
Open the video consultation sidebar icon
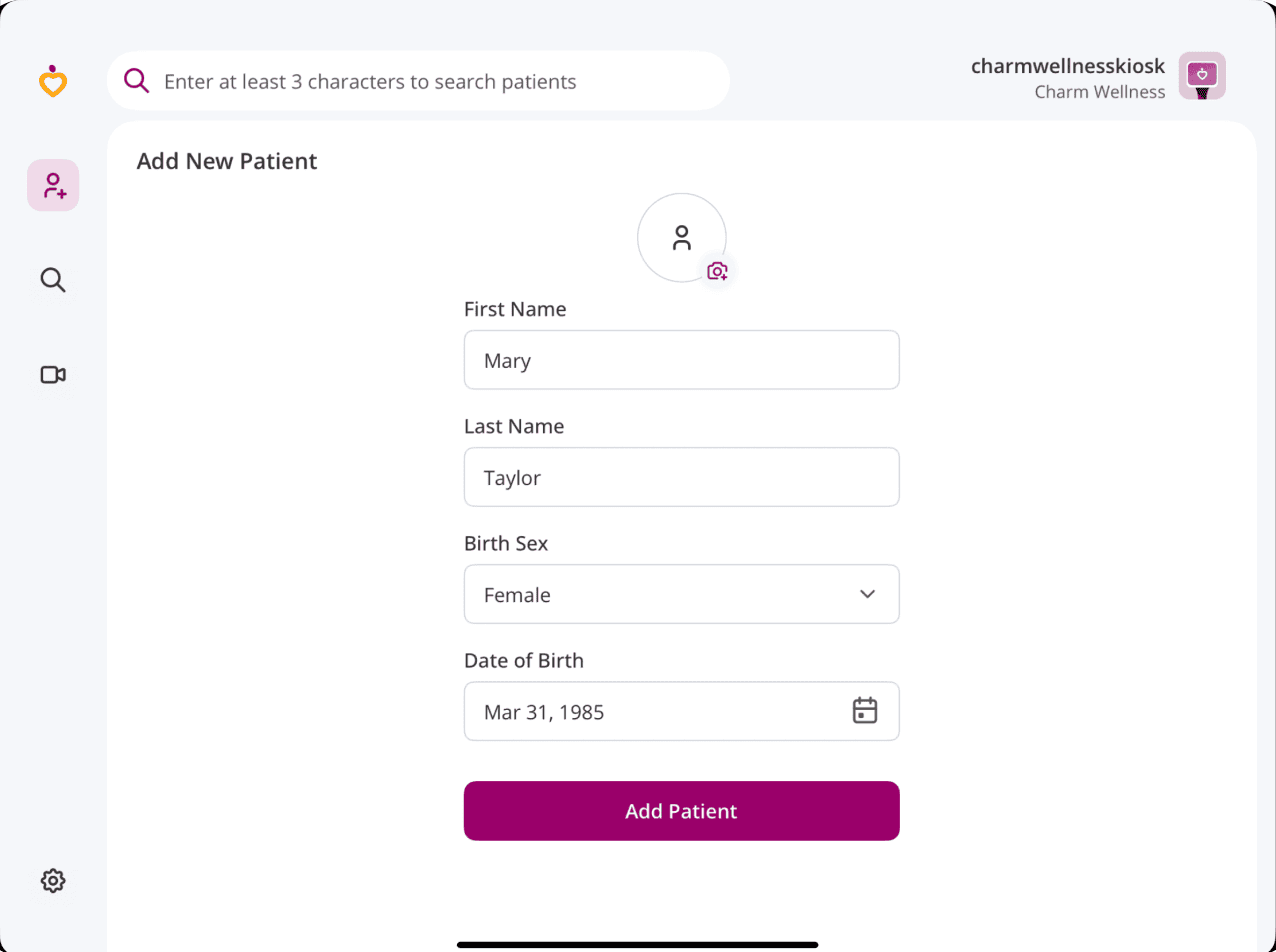pyautogui.click(x=52, y=374)
